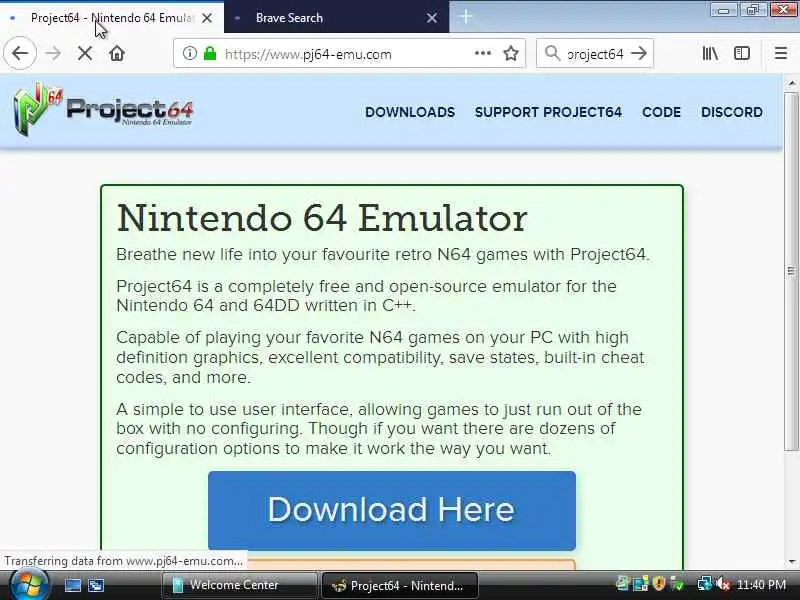Open the browser home page icon

point(117,53)
